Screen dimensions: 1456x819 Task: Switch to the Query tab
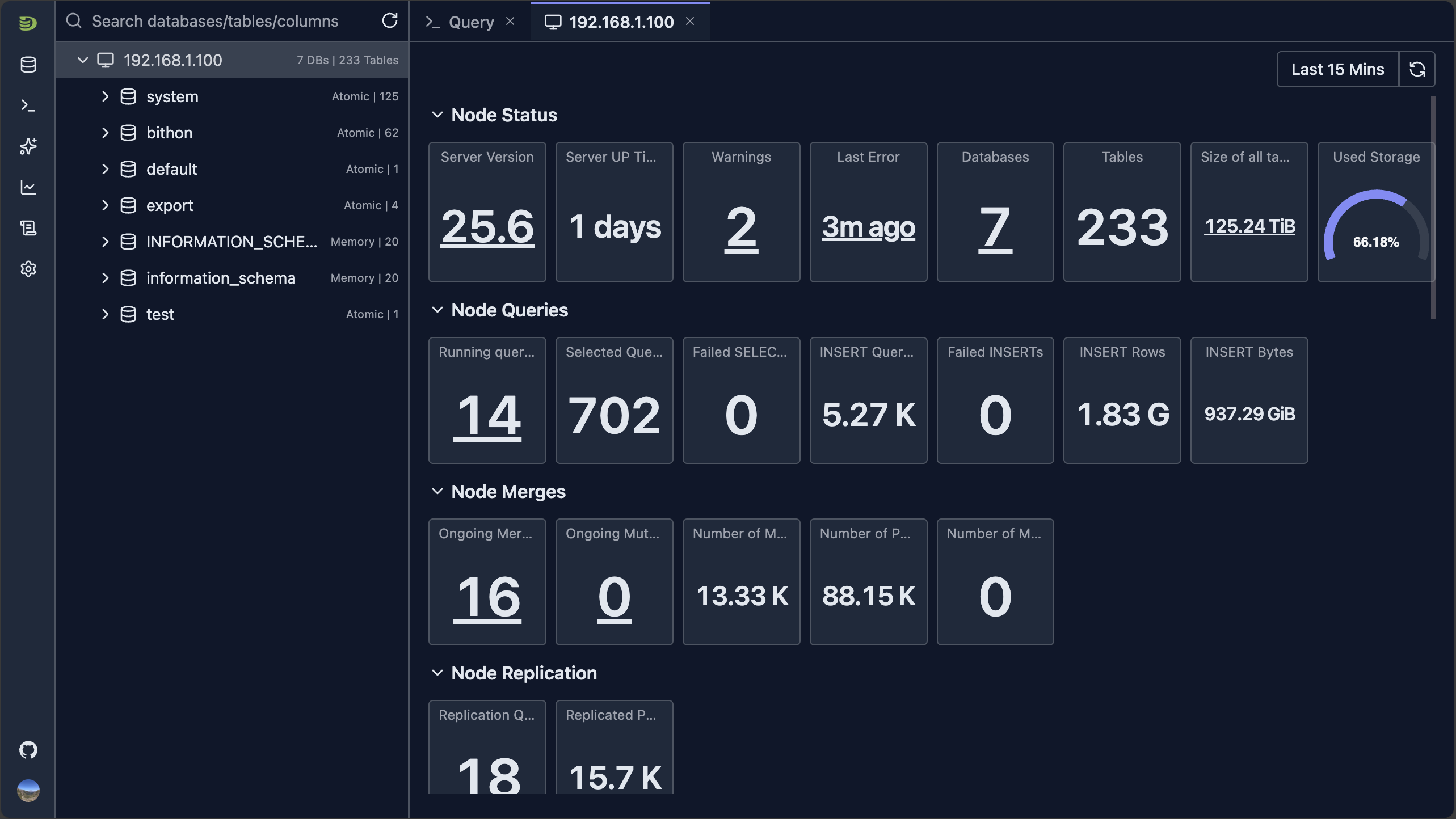pyautogui.click(x=470, y=22)
